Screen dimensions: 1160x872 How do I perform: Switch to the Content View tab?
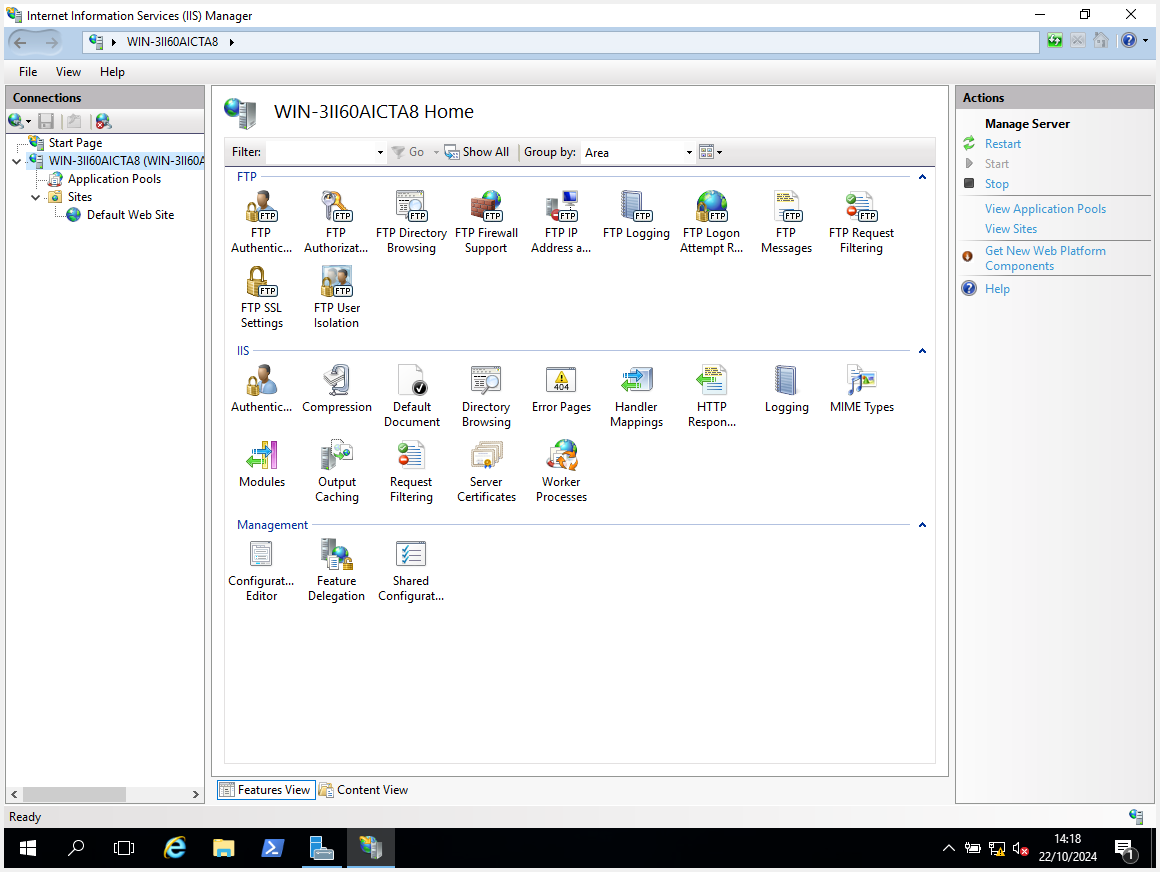pos(363,790)
